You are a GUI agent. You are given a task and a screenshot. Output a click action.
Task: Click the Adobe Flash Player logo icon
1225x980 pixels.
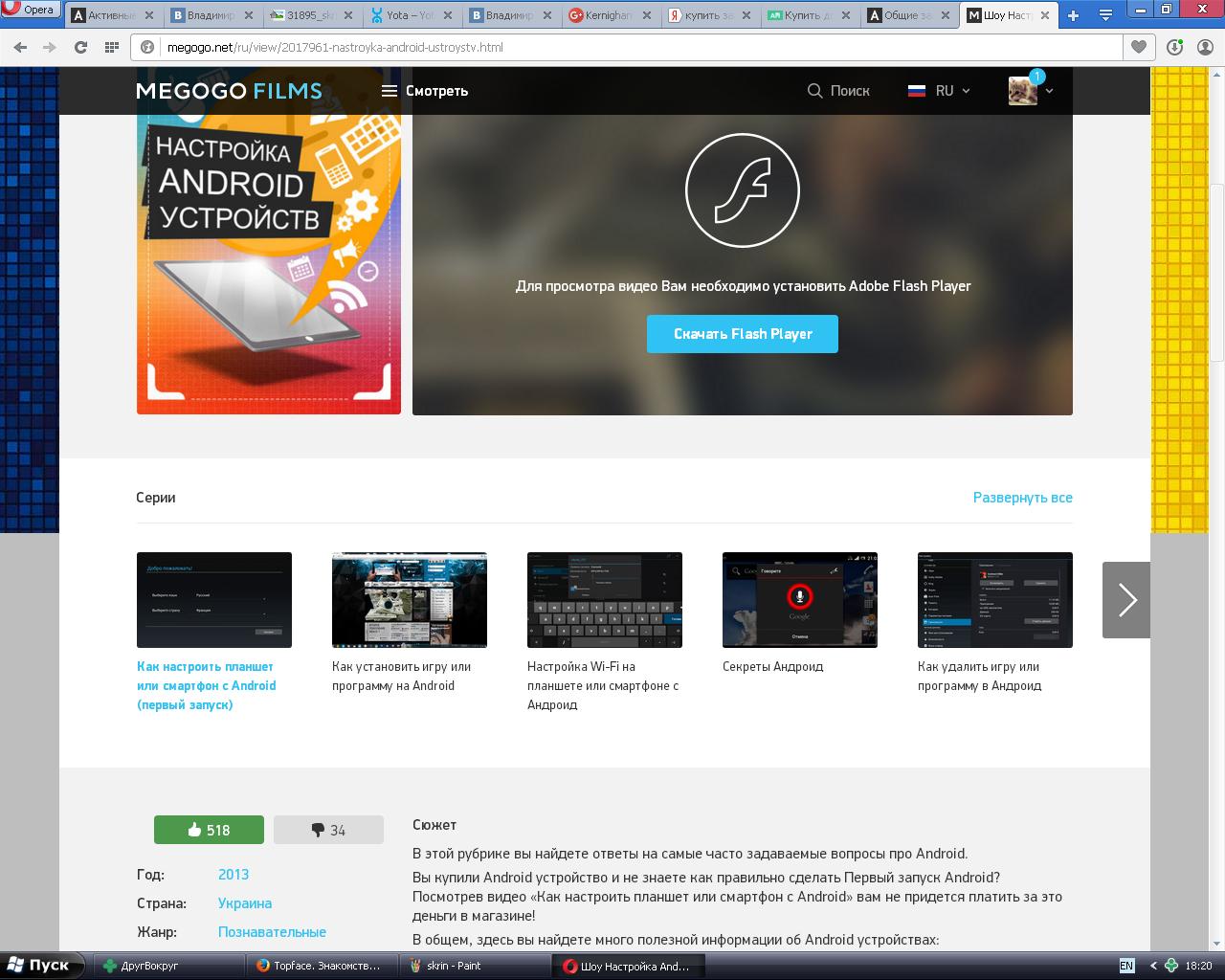click(743, 190)
